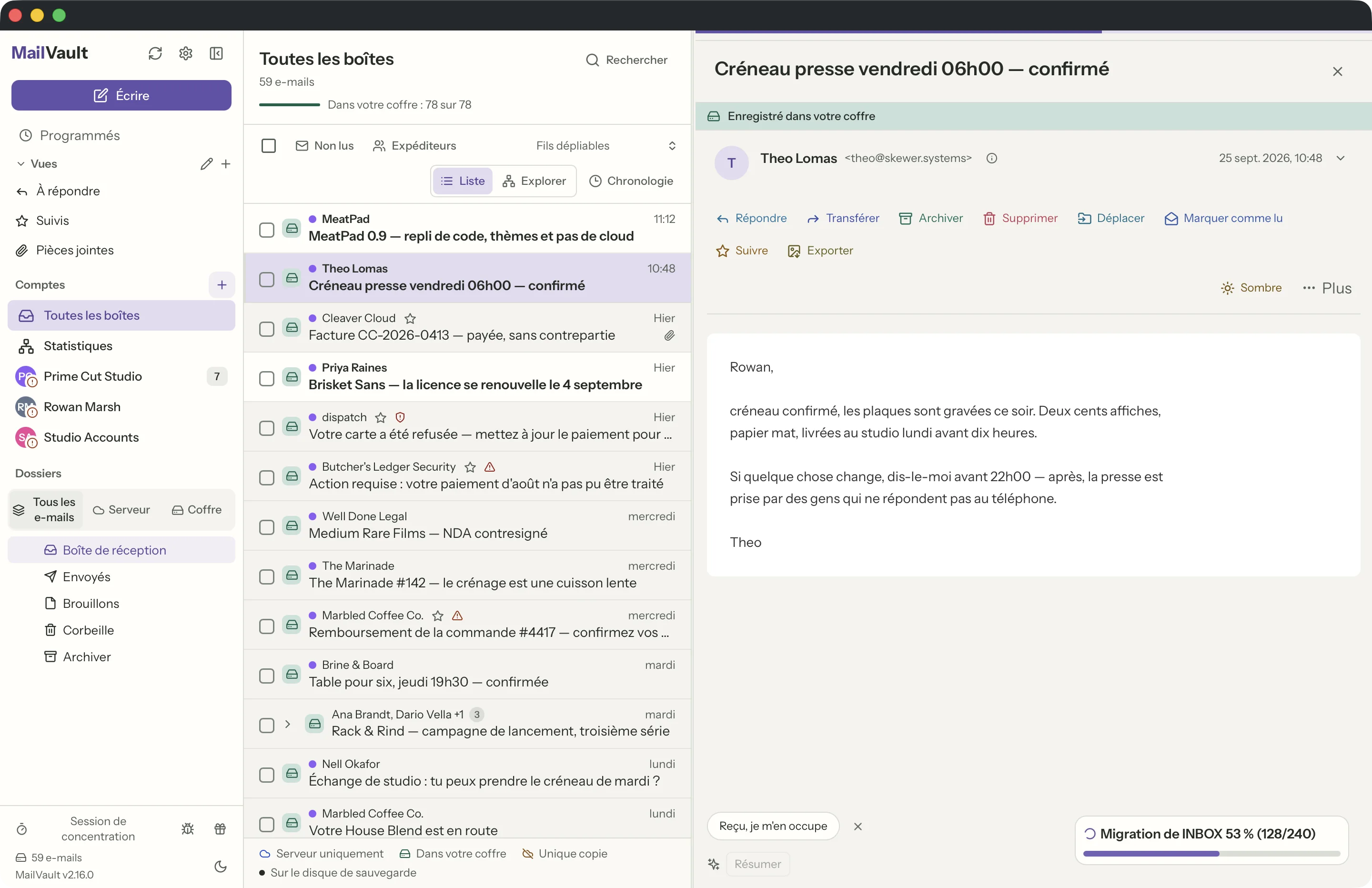Click the Écrire compose button
This screenshot has width=1372, height=888.
(121, 95)
